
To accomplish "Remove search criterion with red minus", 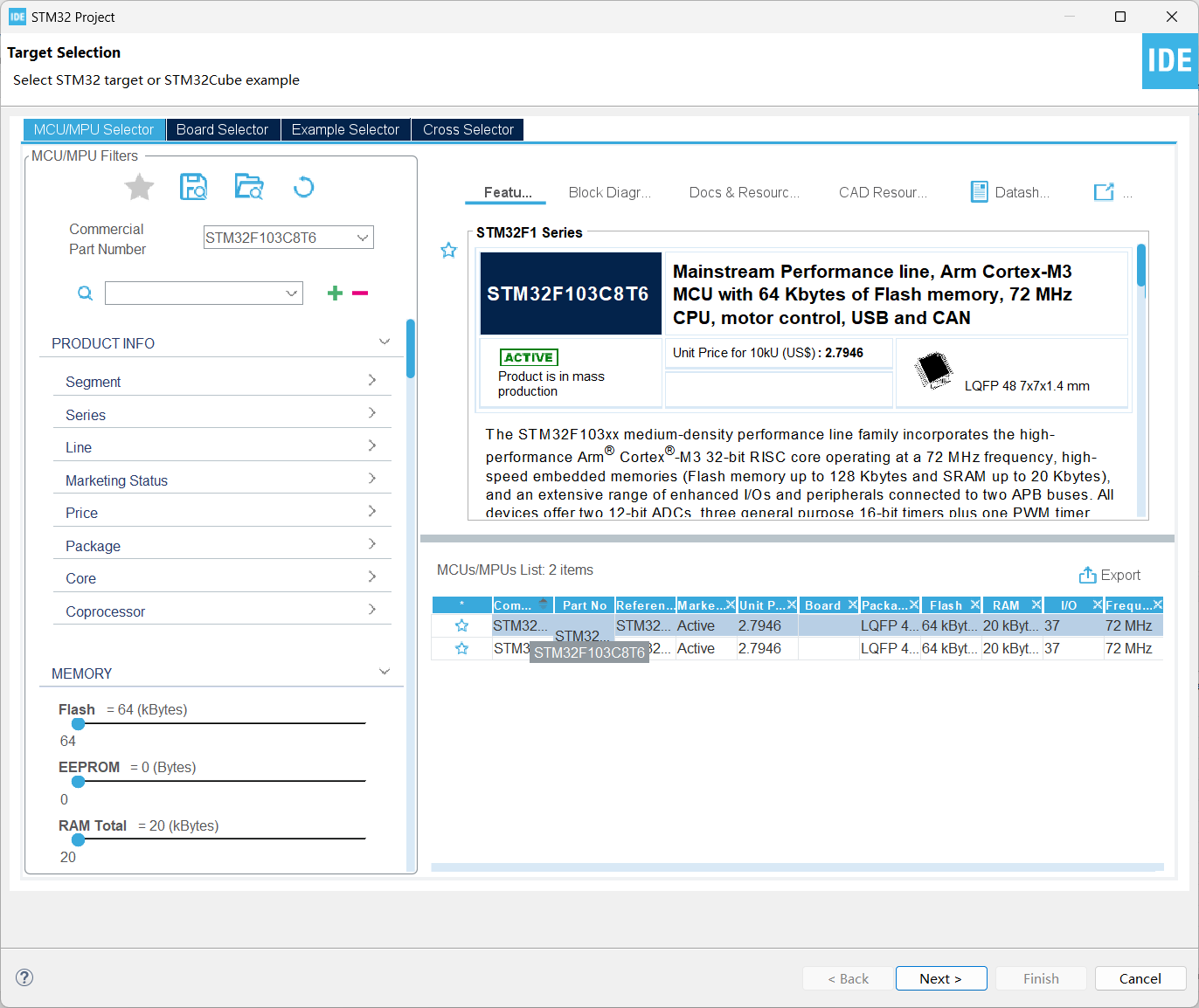I will [x=360, y=293].
